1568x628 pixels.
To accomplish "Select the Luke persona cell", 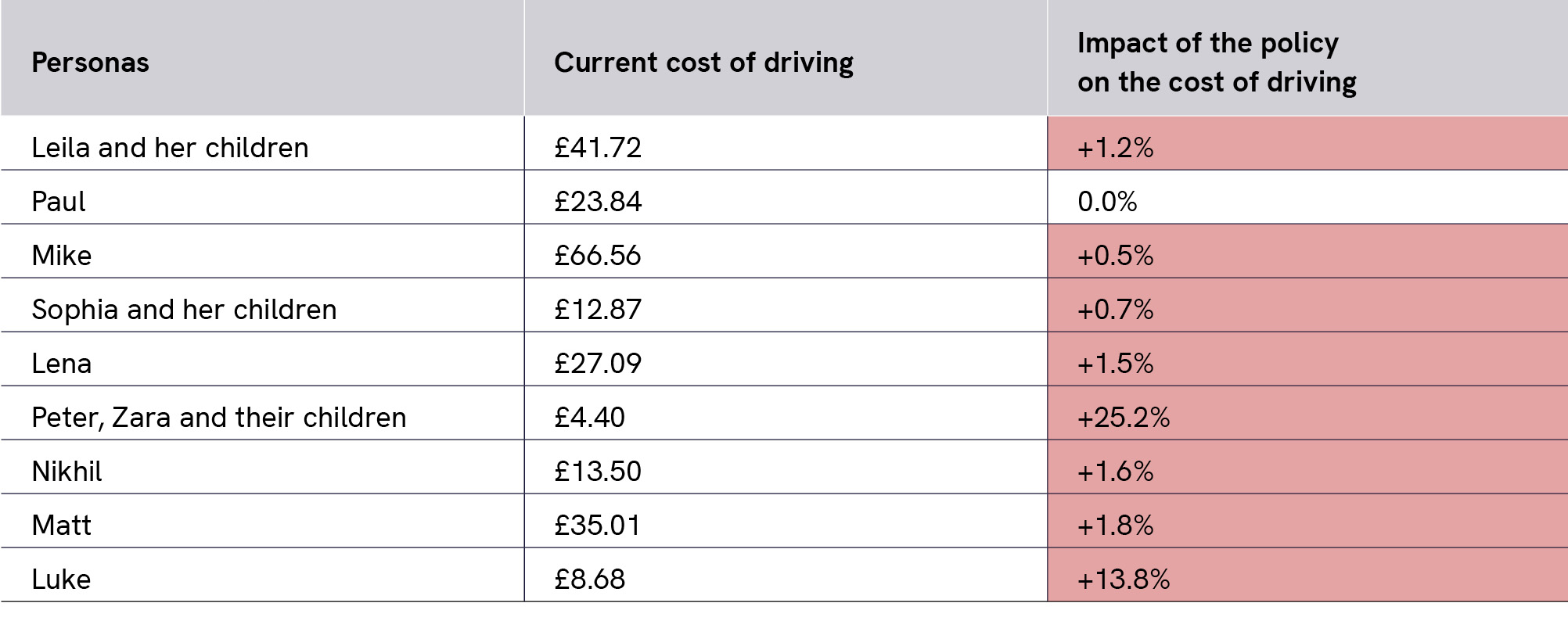I will coord(61,580).
